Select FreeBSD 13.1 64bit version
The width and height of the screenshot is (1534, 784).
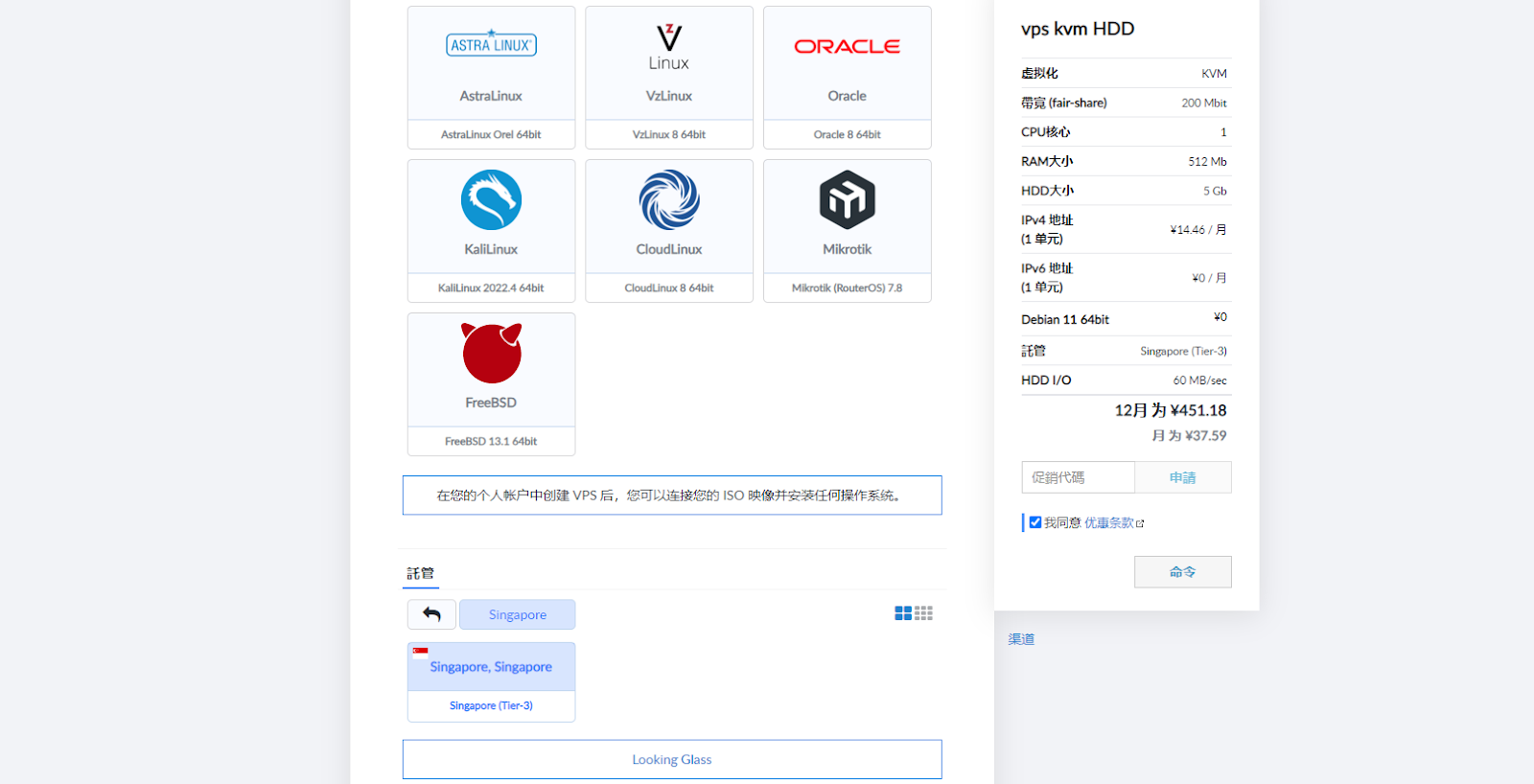pyautogui.click(x=491, y=441)
